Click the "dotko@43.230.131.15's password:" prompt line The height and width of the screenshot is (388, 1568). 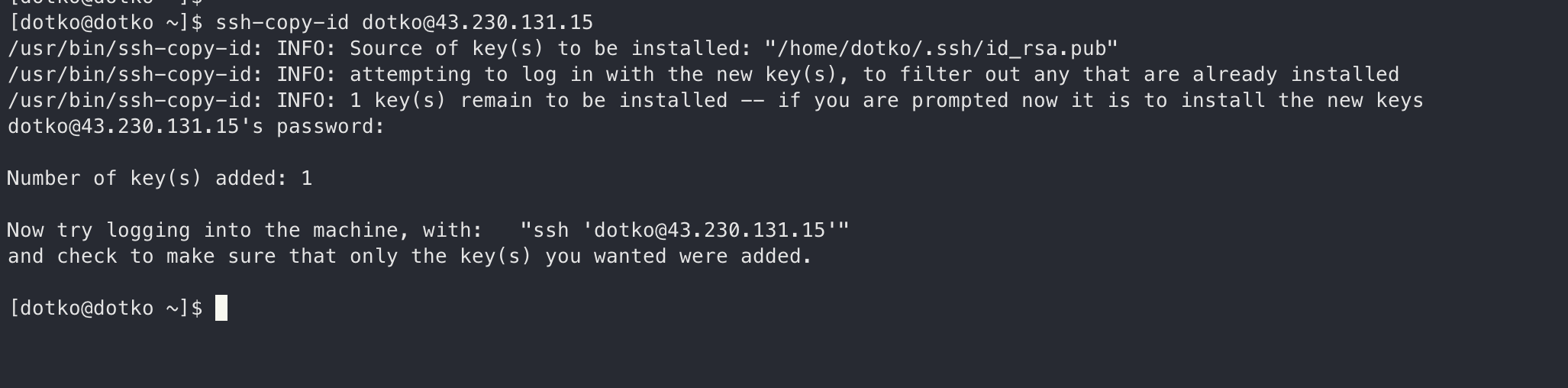pyautogui.click(x=196, y=127)
